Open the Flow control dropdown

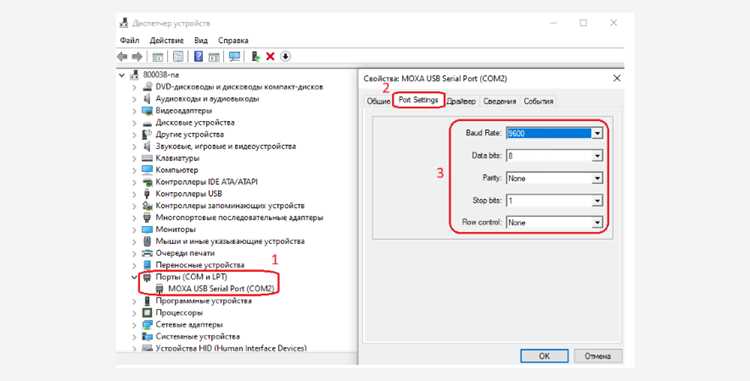597,223
